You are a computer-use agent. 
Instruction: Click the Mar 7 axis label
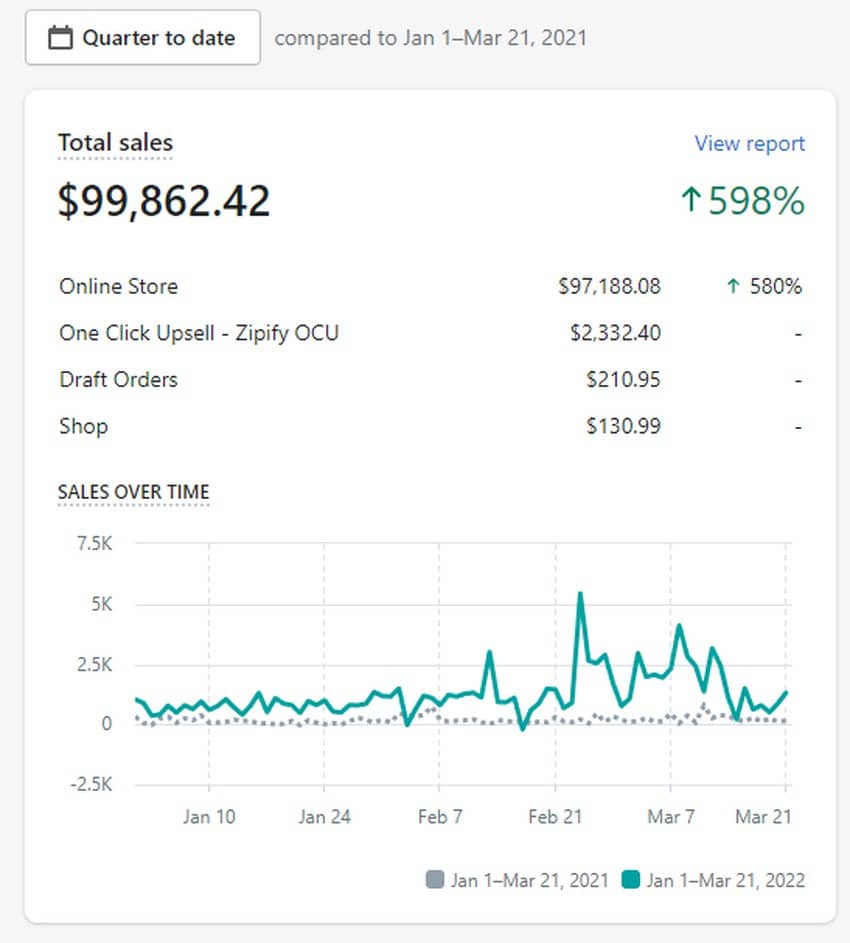(x=671, y=817)
